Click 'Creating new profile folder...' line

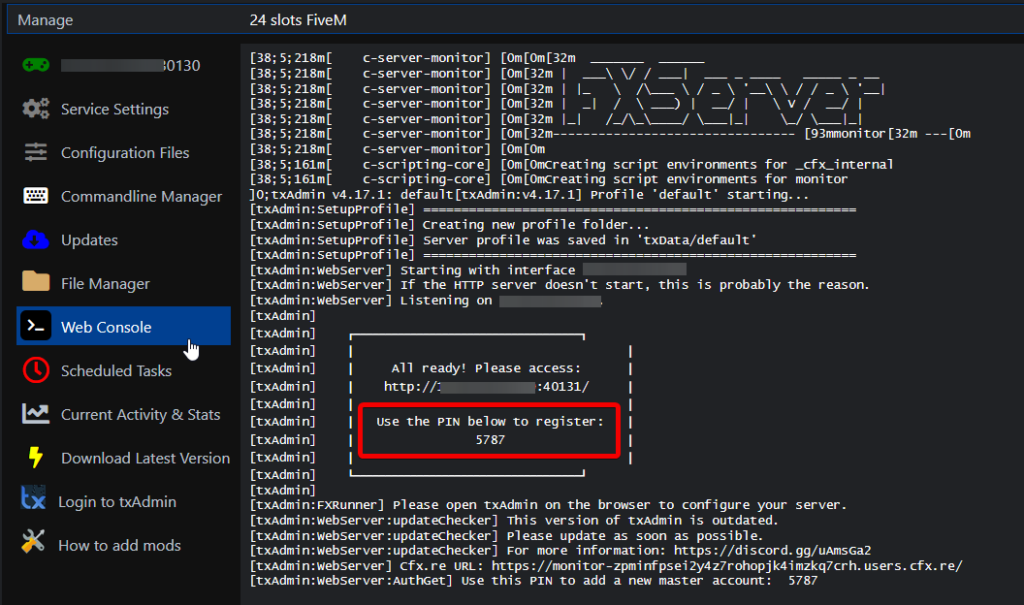[x=536, y=225]
